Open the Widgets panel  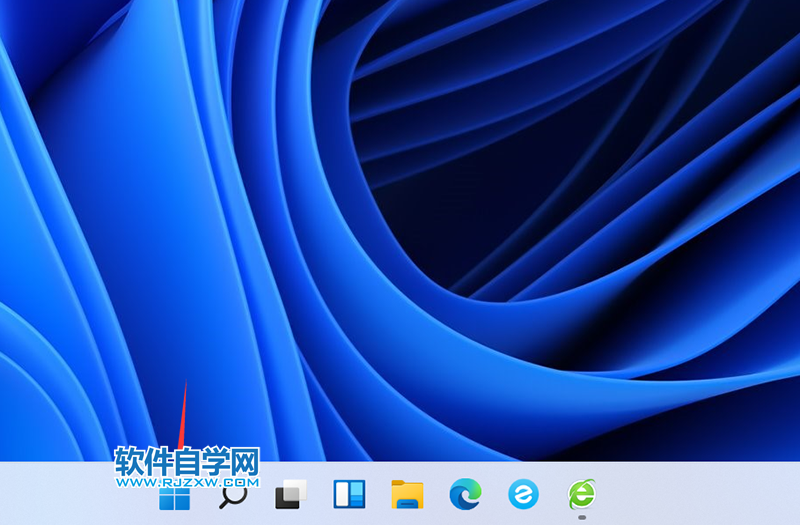[349, 494]
